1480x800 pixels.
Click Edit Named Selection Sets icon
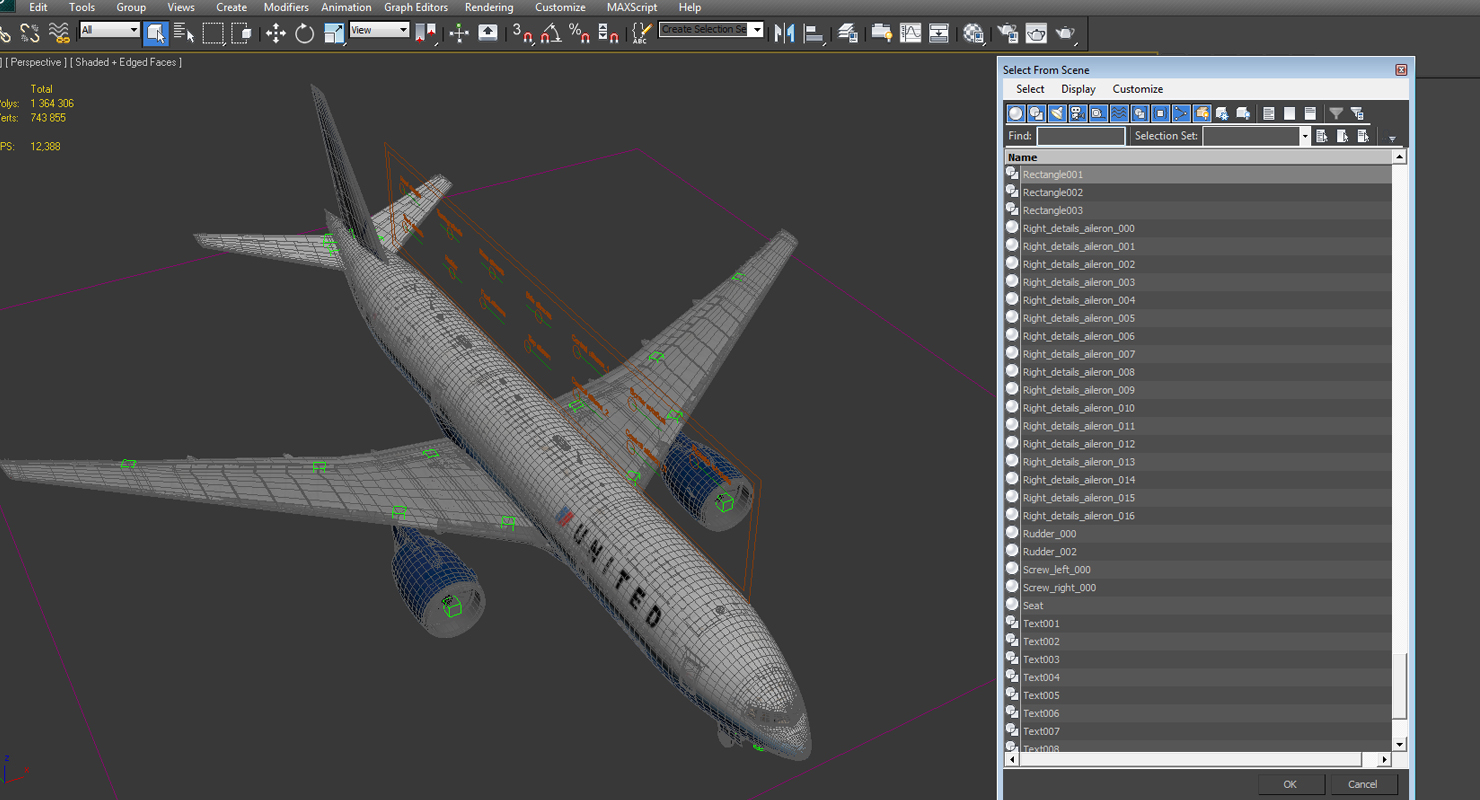[x=642, y=33]
